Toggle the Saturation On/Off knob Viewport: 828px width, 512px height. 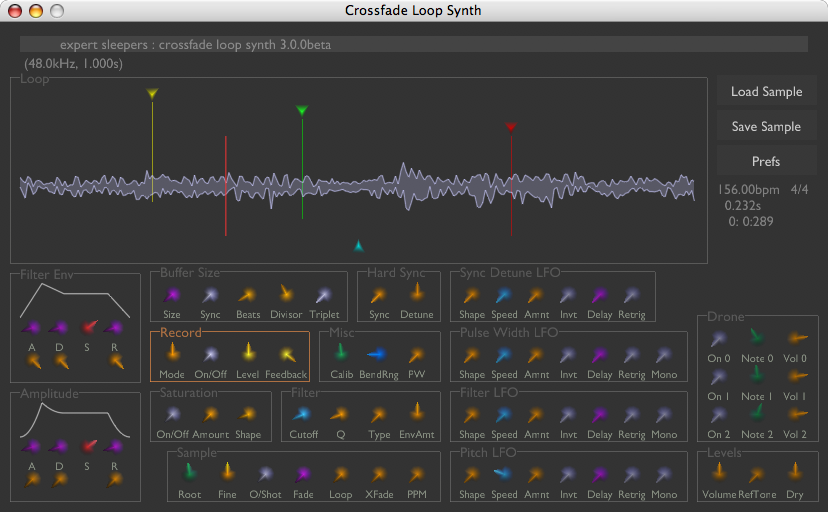(x=172, y=415)
